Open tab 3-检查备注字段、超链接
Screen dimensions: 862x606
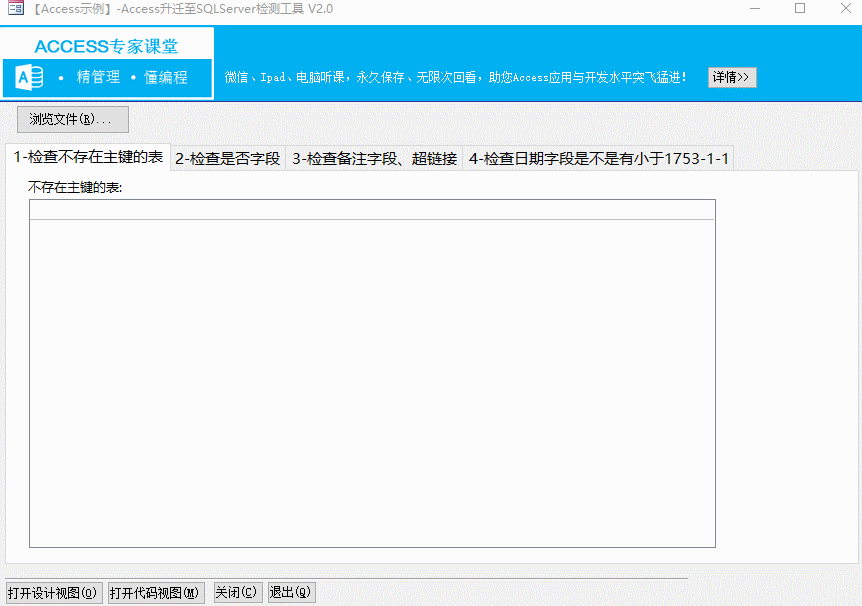(374, 159)
